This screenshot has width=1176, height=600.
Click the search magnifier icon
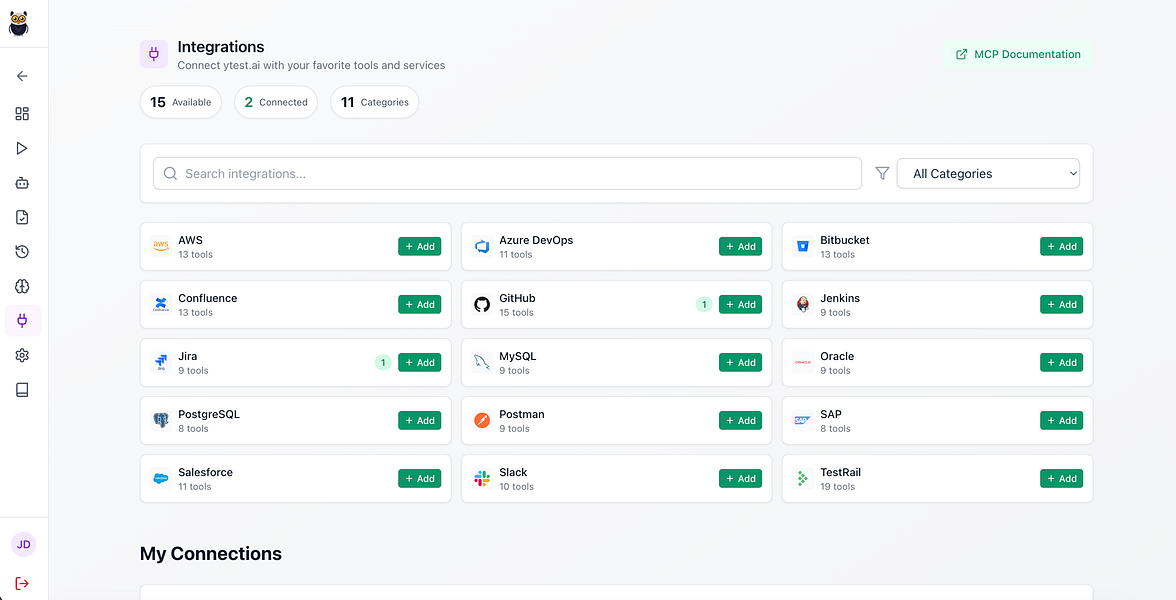[x=170, y=173]
